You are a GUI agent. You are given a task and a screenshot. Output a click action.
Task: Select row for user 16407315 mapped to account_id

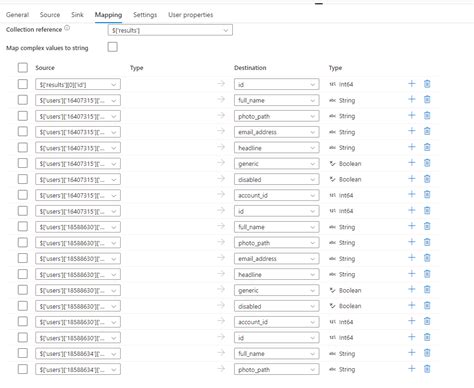[23, 195]
